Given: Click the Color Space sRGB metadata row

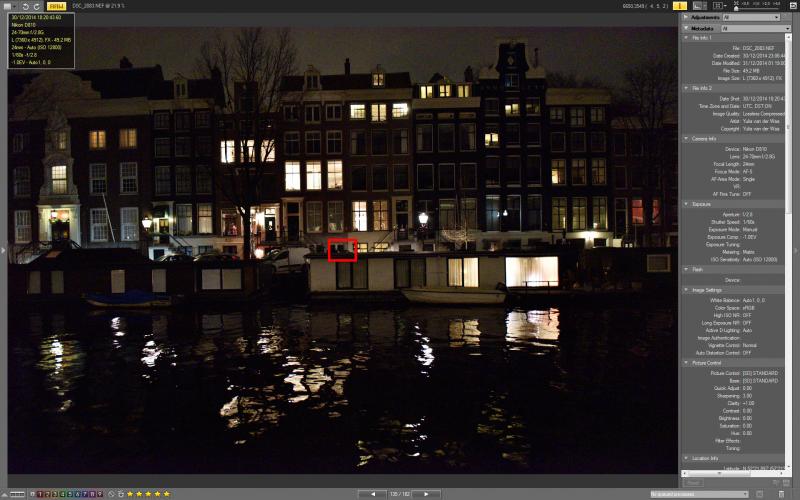Looking at the screenshot, I should coord(734,308).
